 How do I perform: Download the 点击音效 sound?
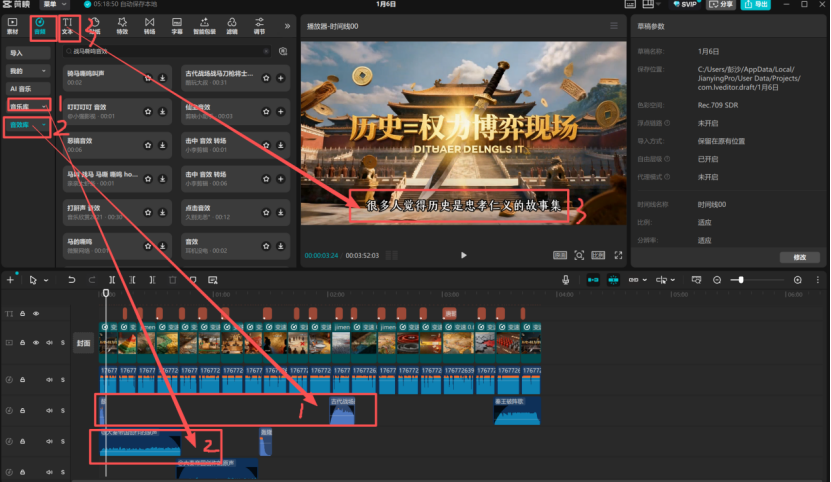(281, 213)
